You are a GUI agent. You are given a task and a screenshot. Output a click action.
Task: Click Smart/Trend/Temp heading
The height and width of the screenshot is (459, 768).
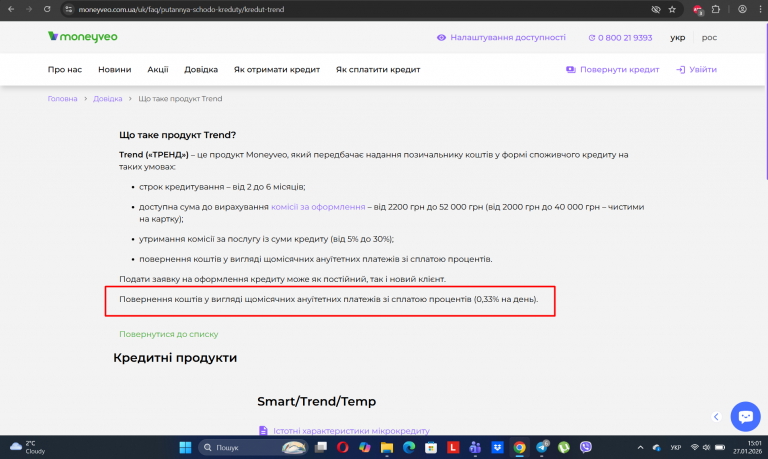[316, 401]
